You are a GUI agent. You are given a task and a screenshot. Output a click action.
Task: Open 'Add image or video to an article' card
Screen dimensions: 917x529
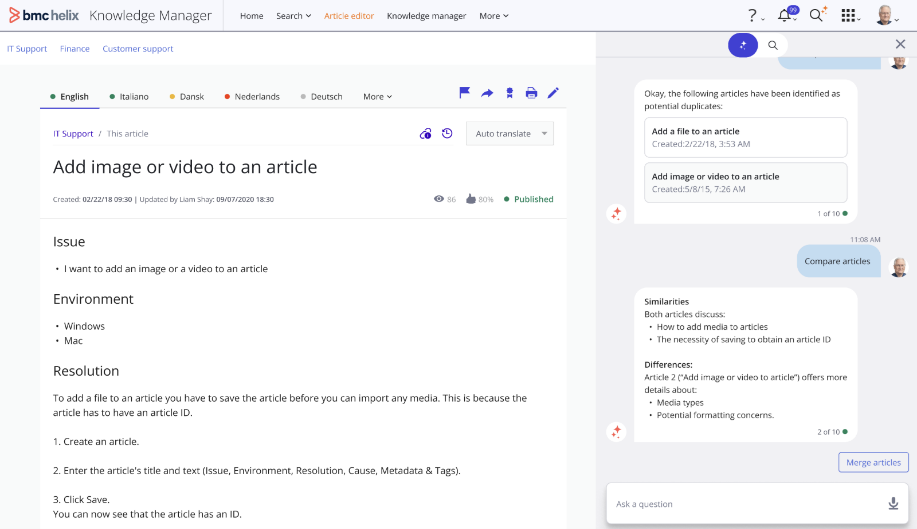pyautogui.click(x=746, y=182)
